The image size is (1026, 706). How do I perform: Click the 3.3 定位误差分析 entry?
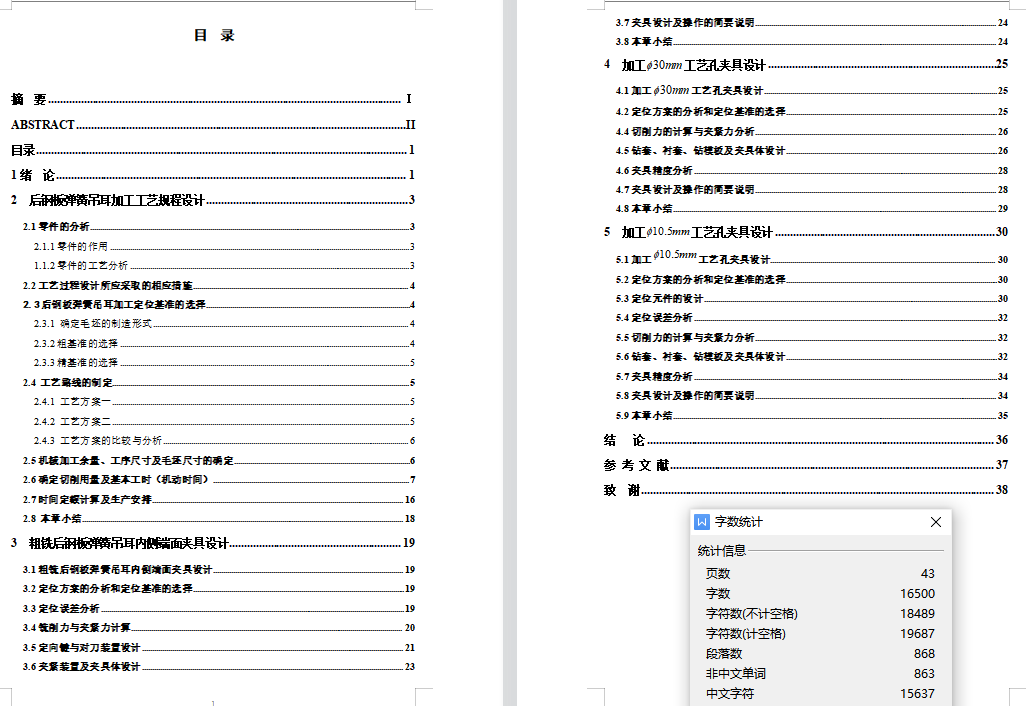[219, 608]
